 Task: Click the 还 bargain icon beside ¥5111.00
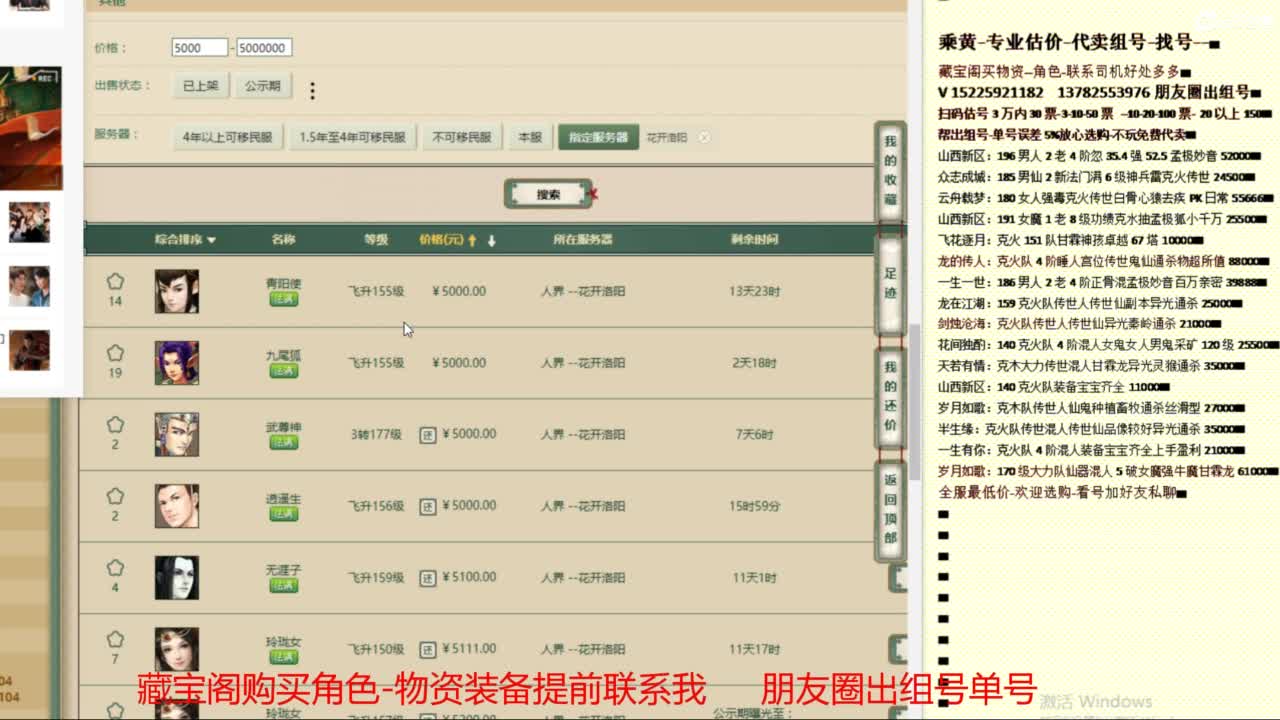428,649
